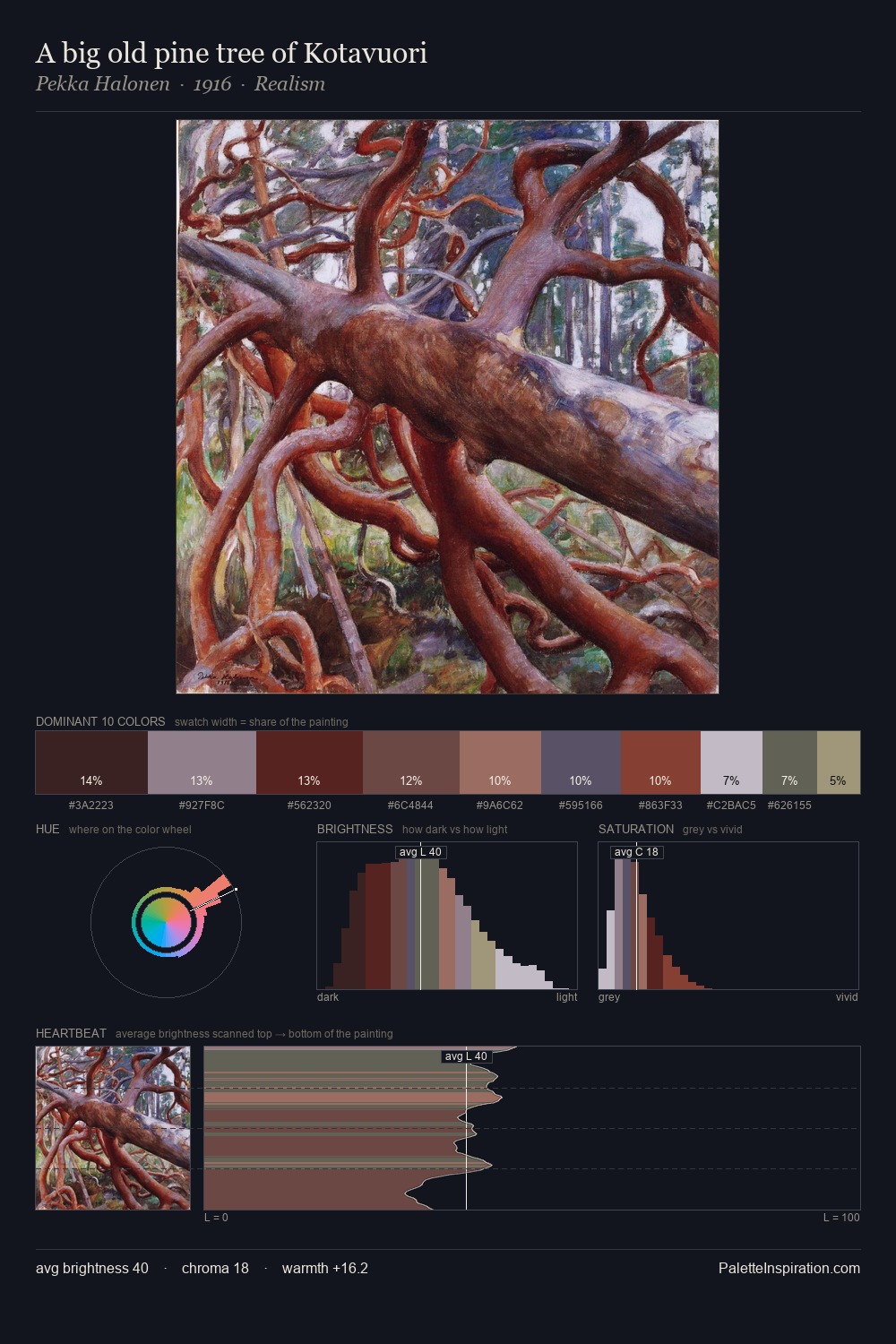Click the 'avg brightness 40' footer stat
The image size is (896, 1344).
pos(92,1268)
